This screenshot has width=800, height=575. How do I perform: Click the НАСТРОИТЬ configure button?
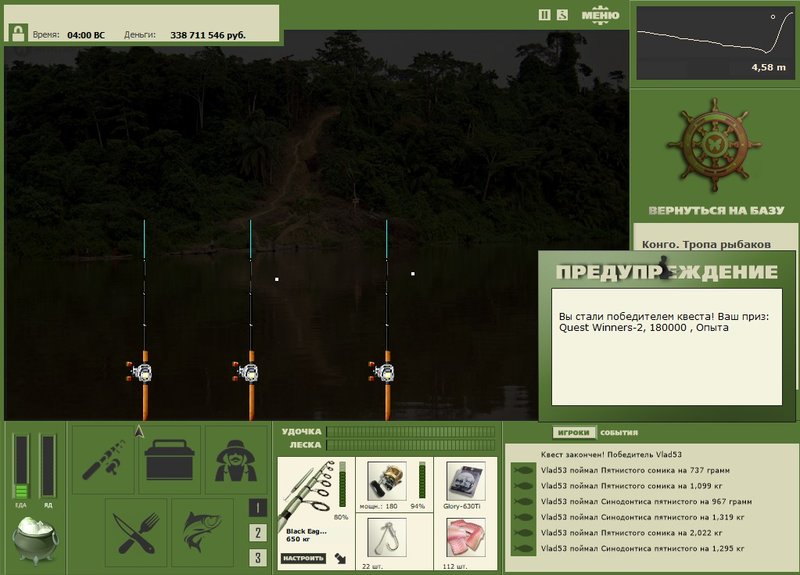303,558
